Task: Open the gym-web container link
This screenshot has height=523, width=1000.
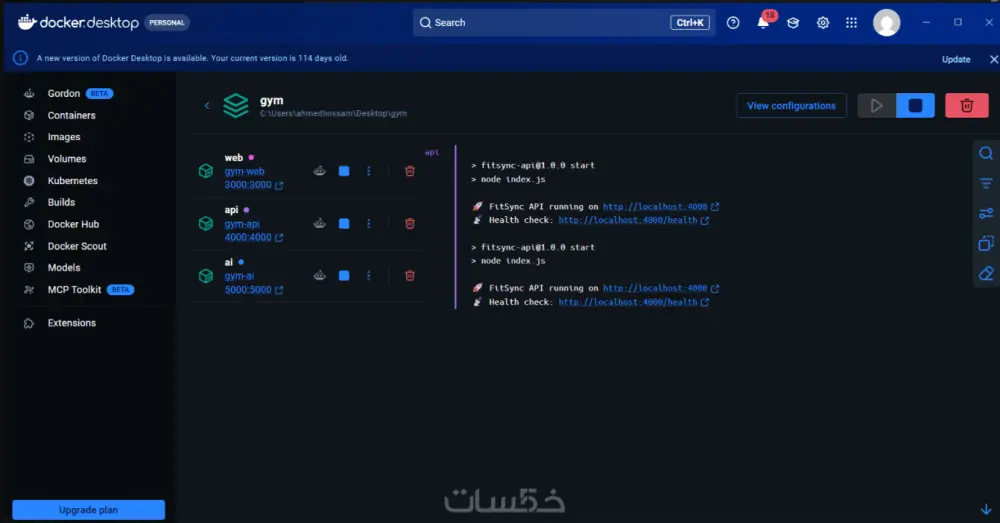Action: (244, 171)
